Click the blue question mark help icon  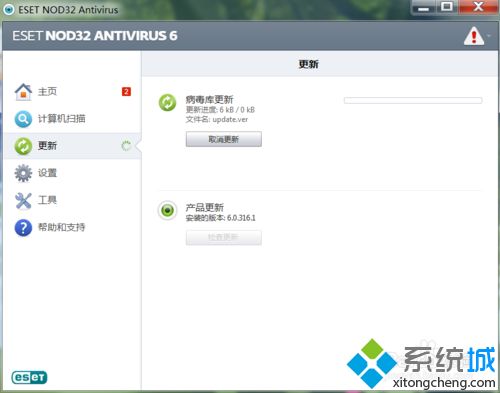point(23,228)
